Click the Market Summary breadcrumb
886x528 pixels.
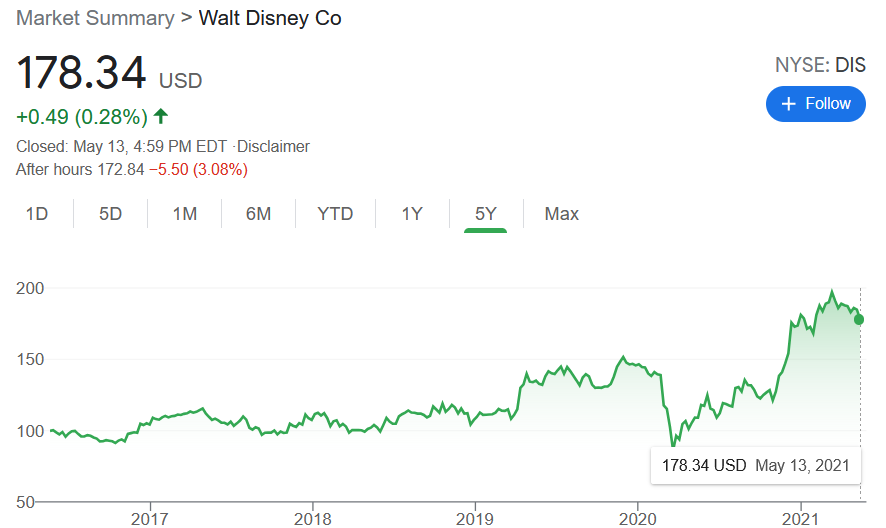coord(93,19)
